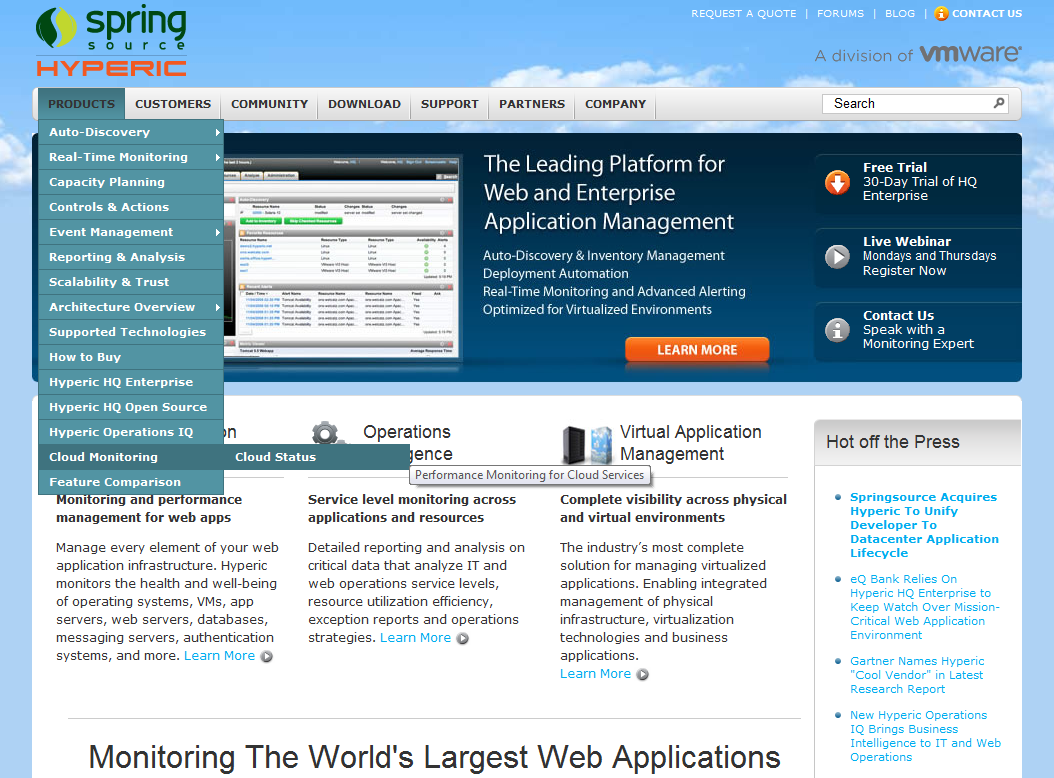Viewport: 1054px width, 778px height.
Task: Open the Free Trial 30-Day panel
Action: [x=918, y=182]
